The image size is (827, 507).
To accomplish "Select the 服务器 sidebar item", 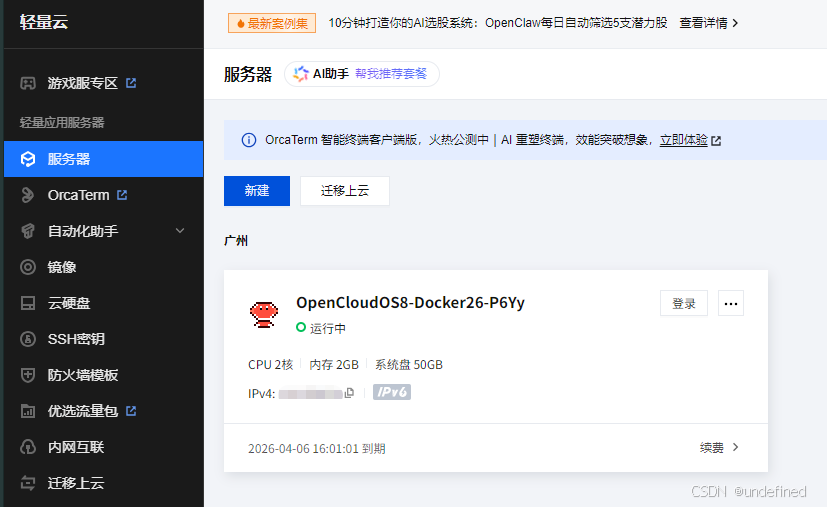I will [103, 159].
